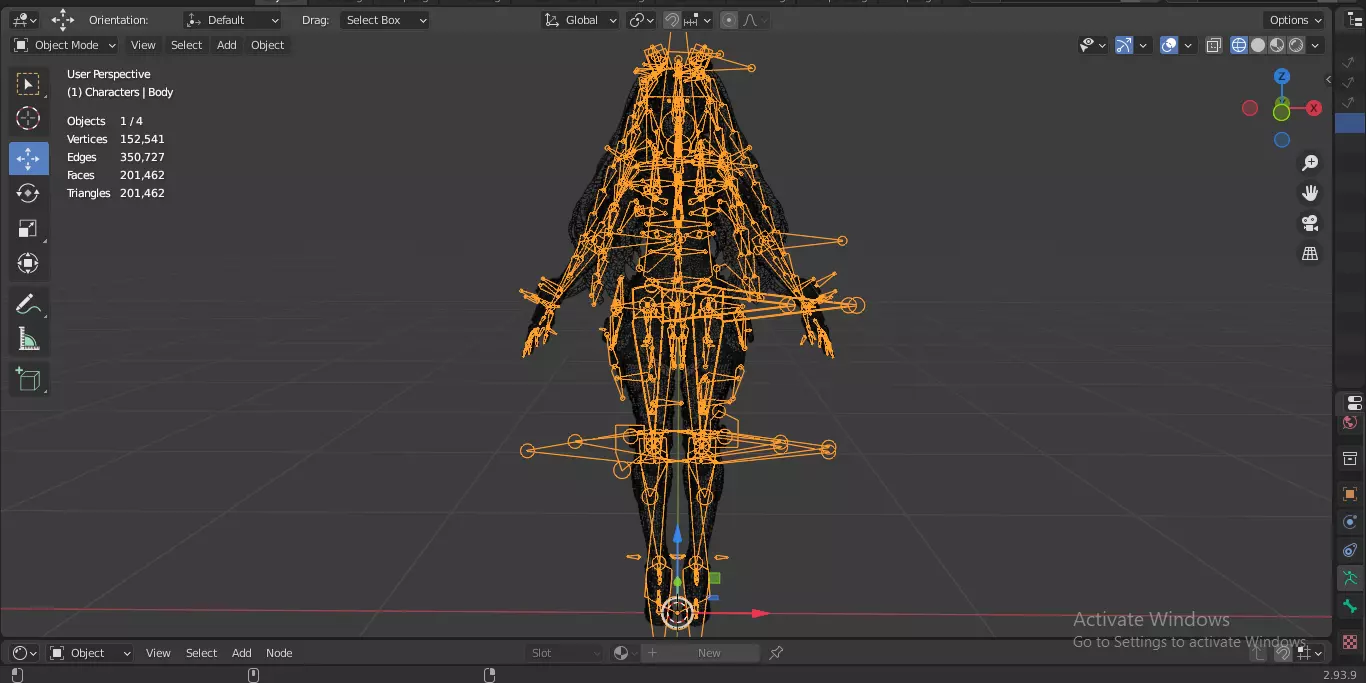Open the Texture properties checker icon
The height and width of the screenshot is (683, 1366).
coord(1350,642)
